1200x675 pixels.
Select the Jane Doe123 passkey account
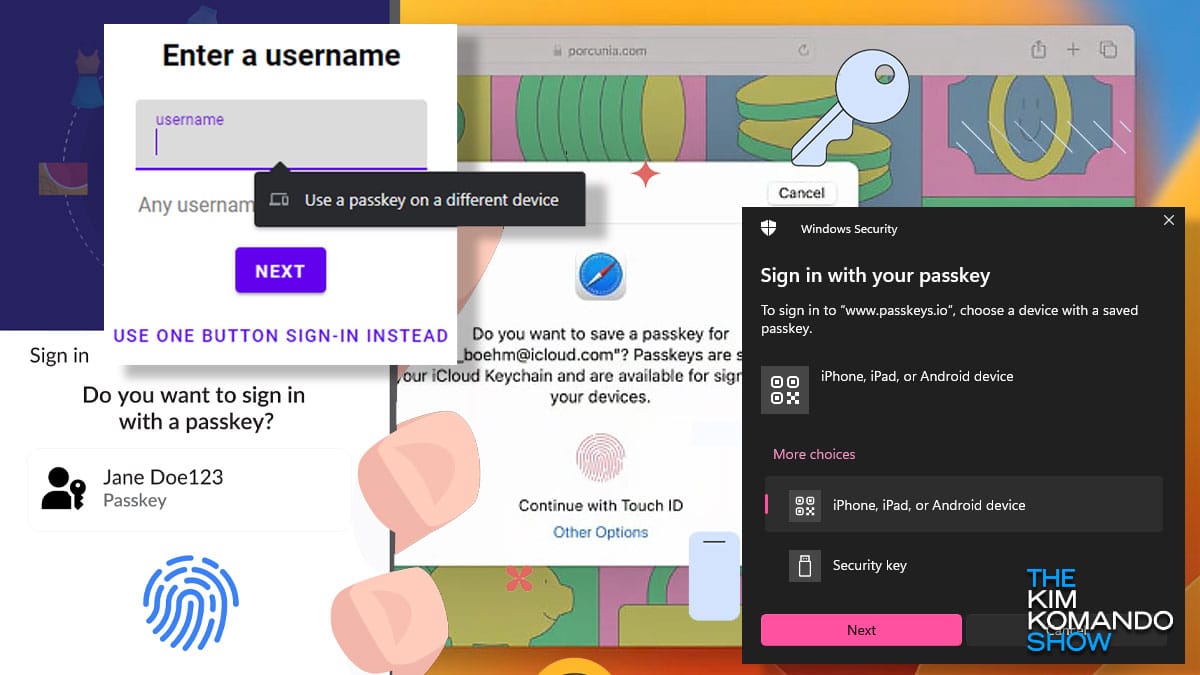pyautogui.click(x=188, y=489)
